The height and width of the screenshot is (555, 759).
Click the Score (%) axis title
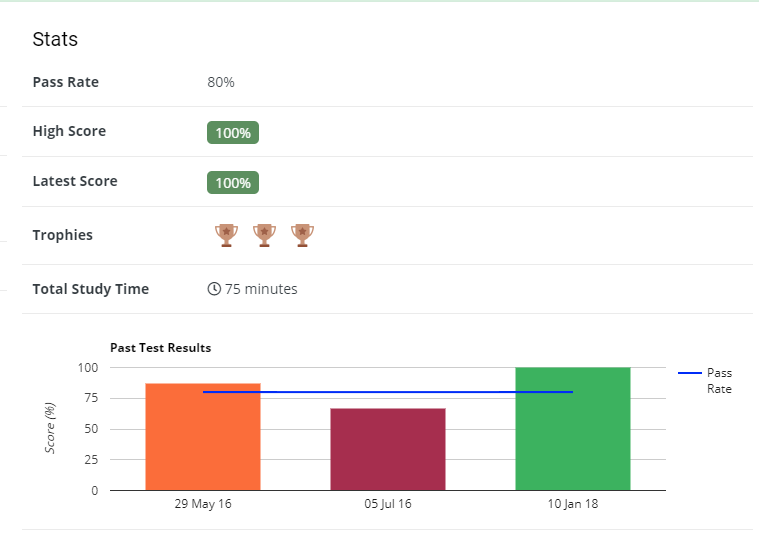(51, 428)
